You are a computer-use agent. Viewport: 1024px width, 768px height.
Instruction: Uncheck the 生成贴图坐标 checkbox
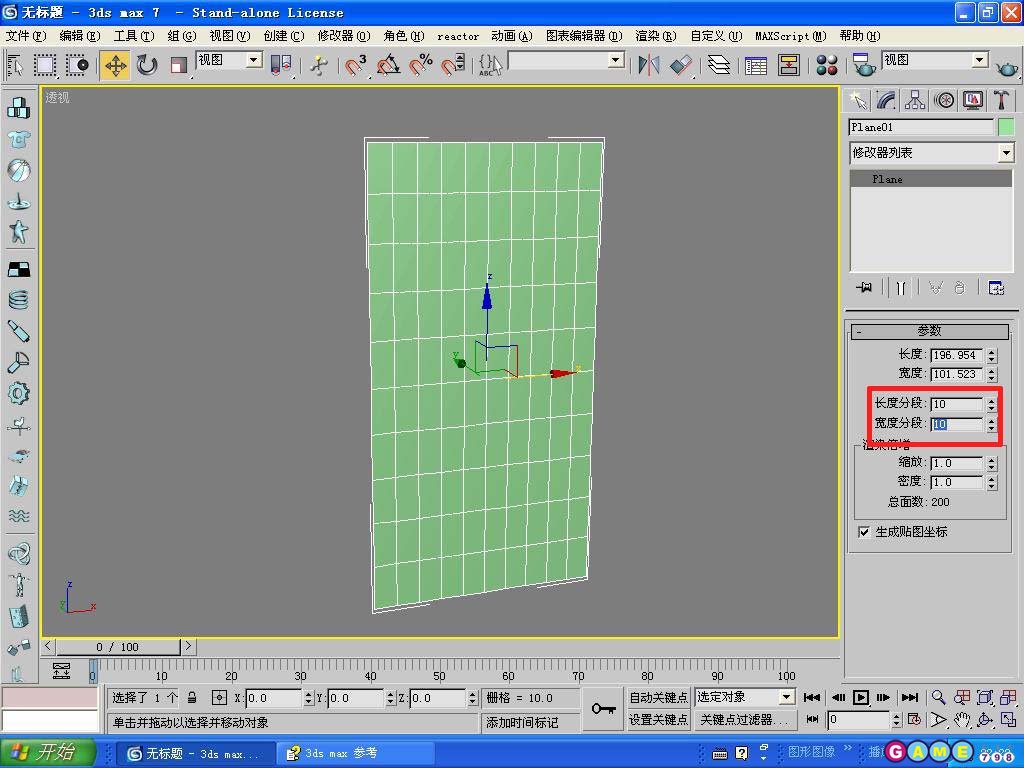tap(864, 532)
